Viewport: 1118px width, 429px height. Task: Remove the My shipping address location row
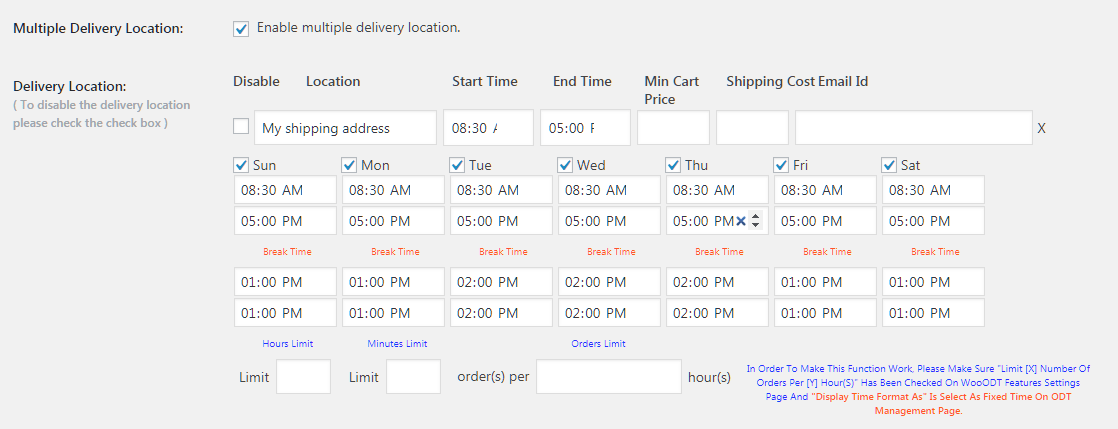[x=1042, y=128]
